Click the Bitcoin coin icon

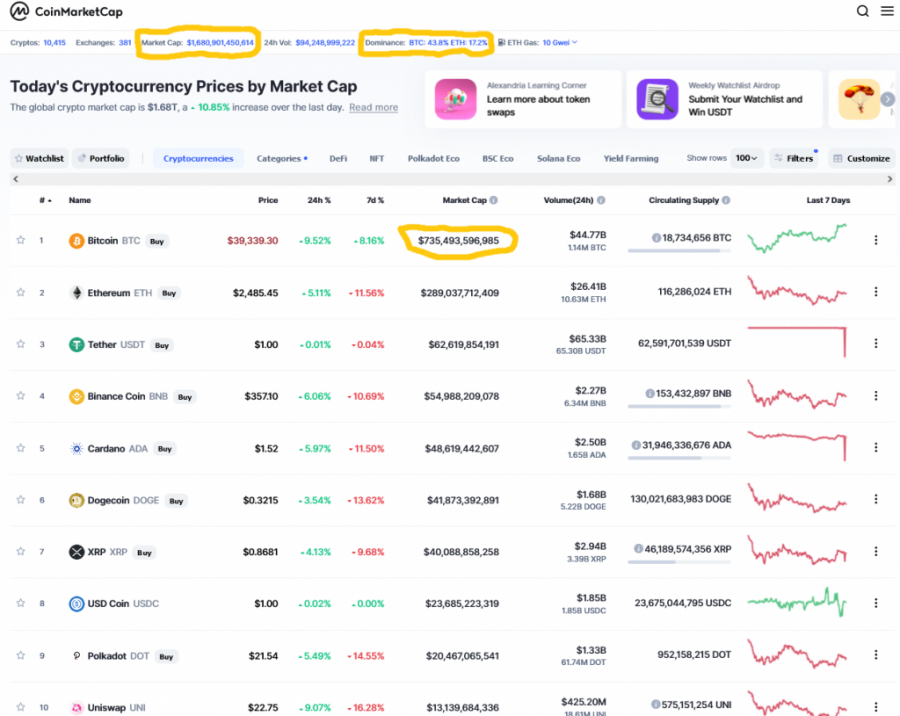(x=76, y=241)
